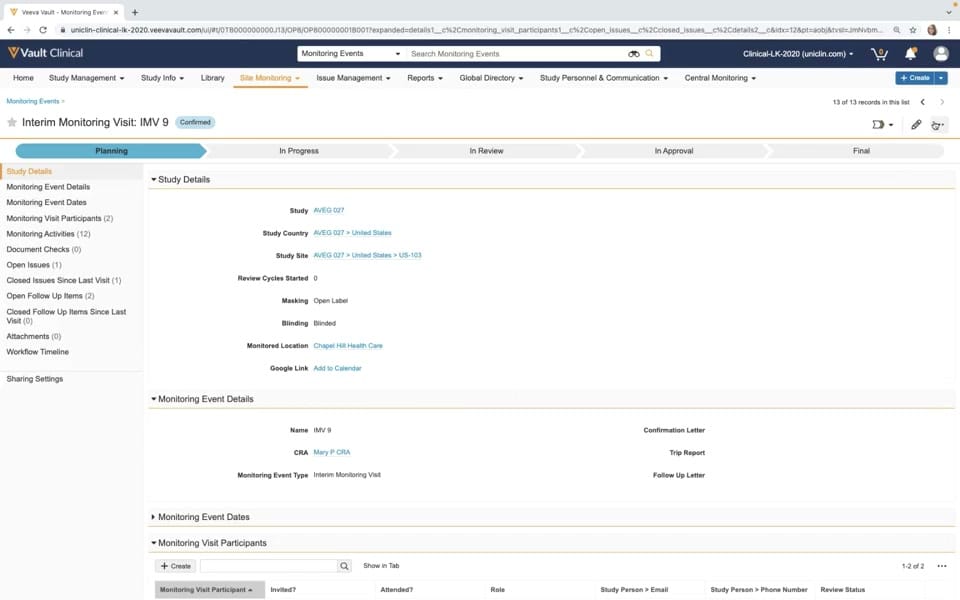Click the Vault Clinical logo
This screenshot has width=960, height=600.
[x=45, y=53]
